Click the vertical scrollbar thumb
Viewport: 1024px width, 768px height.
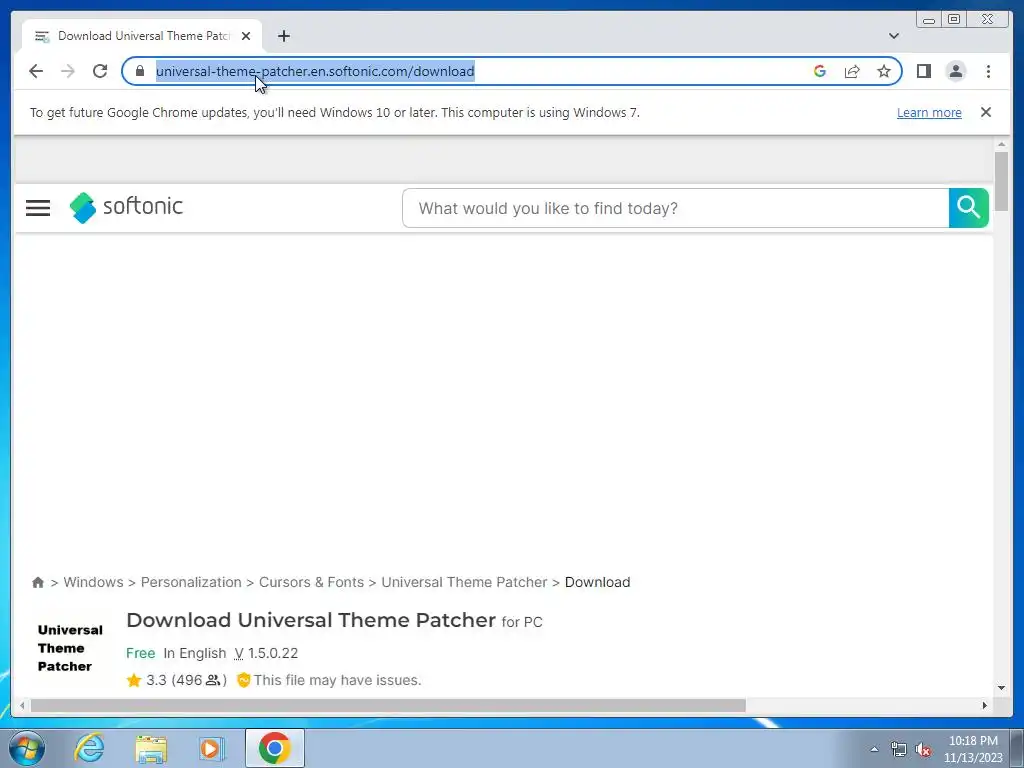tap(1001, 181)
